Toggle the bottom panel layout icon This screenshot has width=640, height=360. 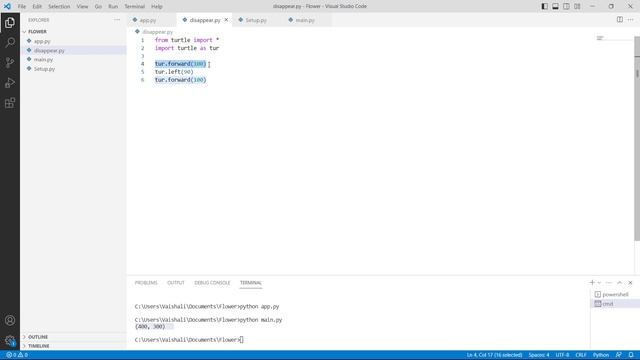pos(556,6)
